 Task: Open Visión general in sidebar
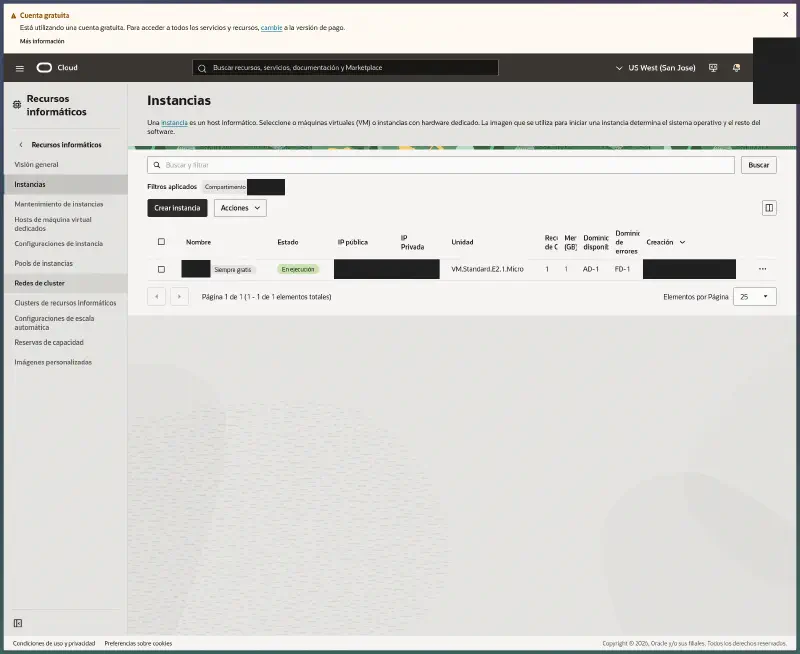(x=36, y=164)
